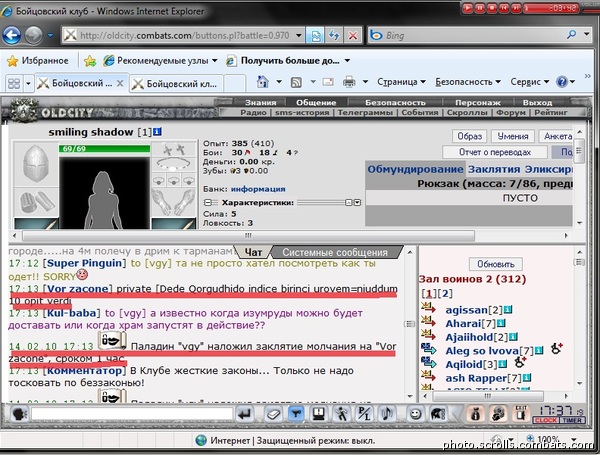Screen dimensions: 600x455
Task: Open the Рекомендуемые узлы dropdown
Action: pyautogui.click(x=215, y=60)
